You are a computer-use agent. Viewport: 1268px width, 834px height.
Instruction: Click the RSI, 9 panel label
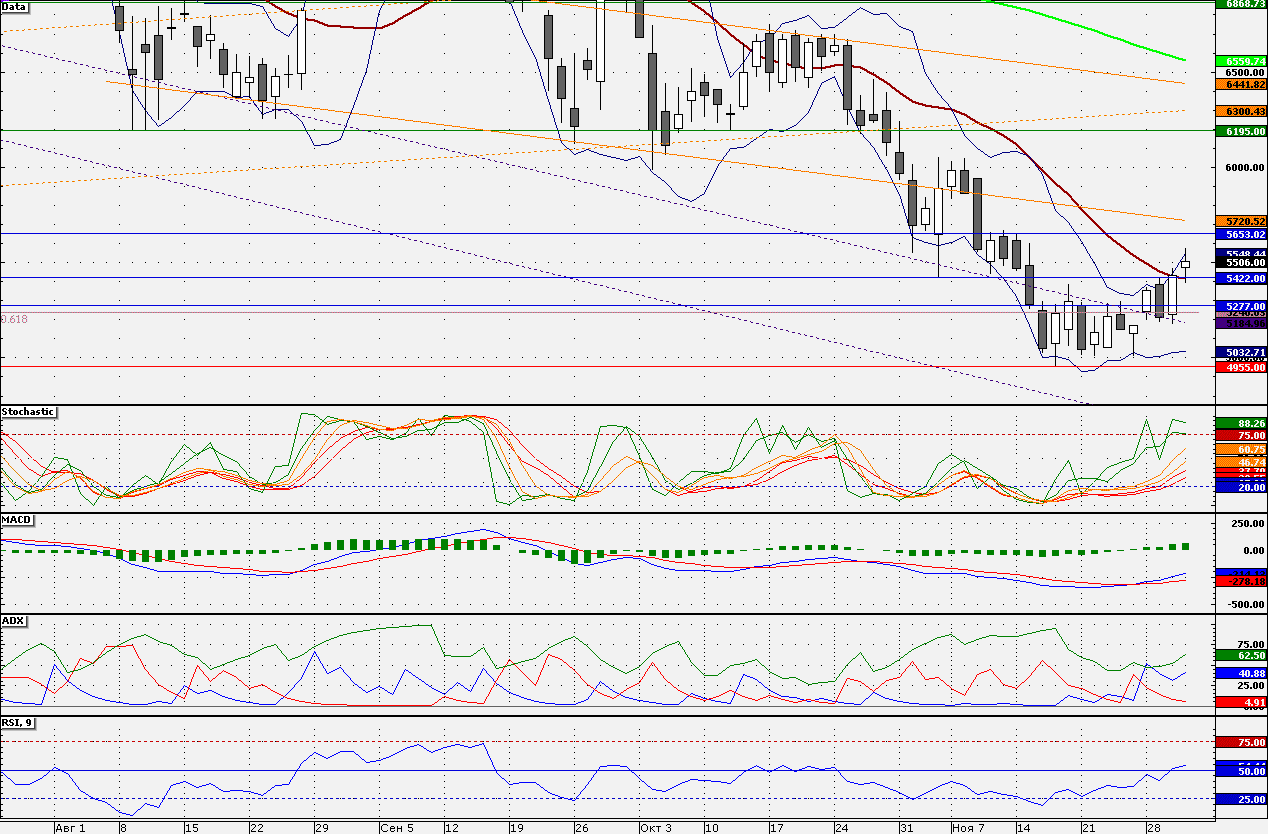coord(19,721)
